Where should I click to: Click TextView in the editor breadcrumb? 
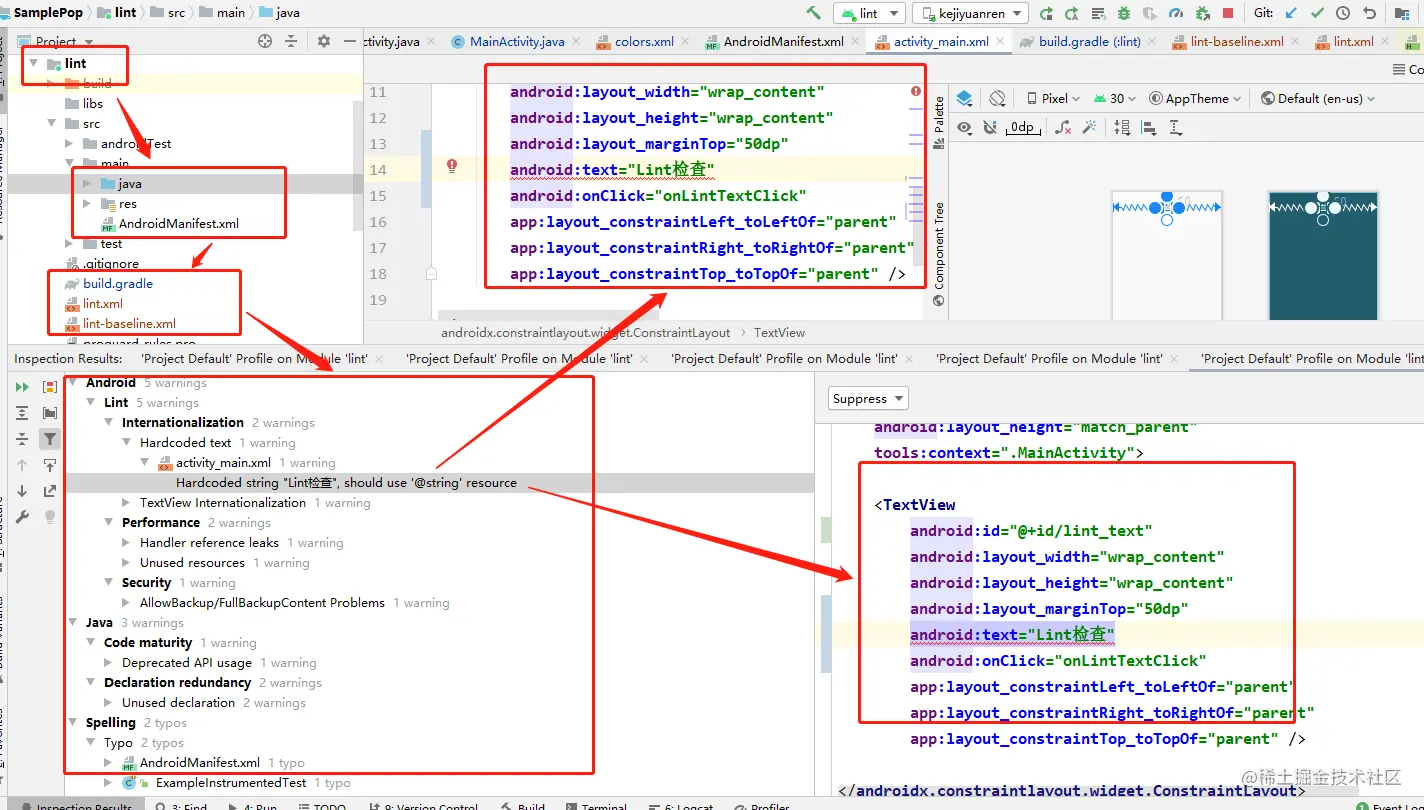pyautogui.click(x=780, y=332)
